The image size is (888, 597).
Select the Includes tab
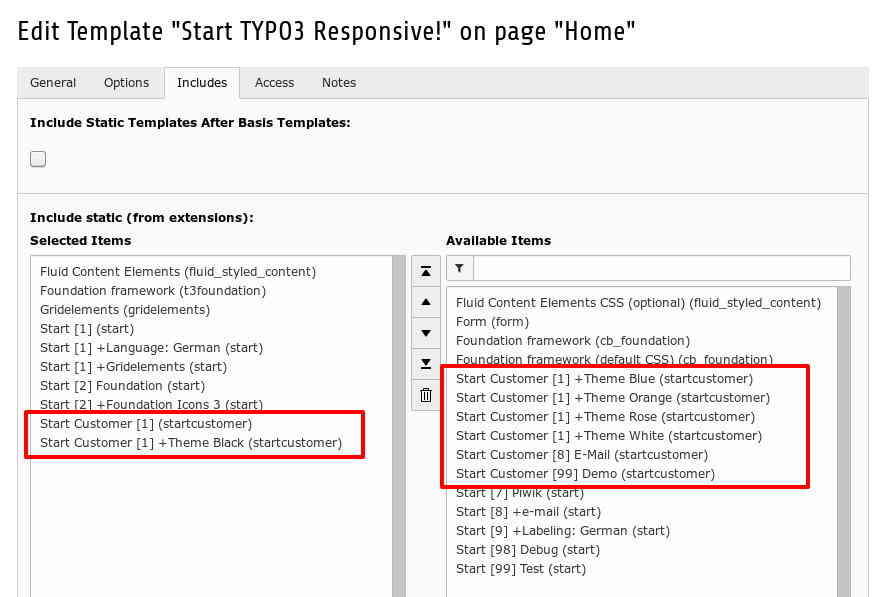tap(202, 83)
